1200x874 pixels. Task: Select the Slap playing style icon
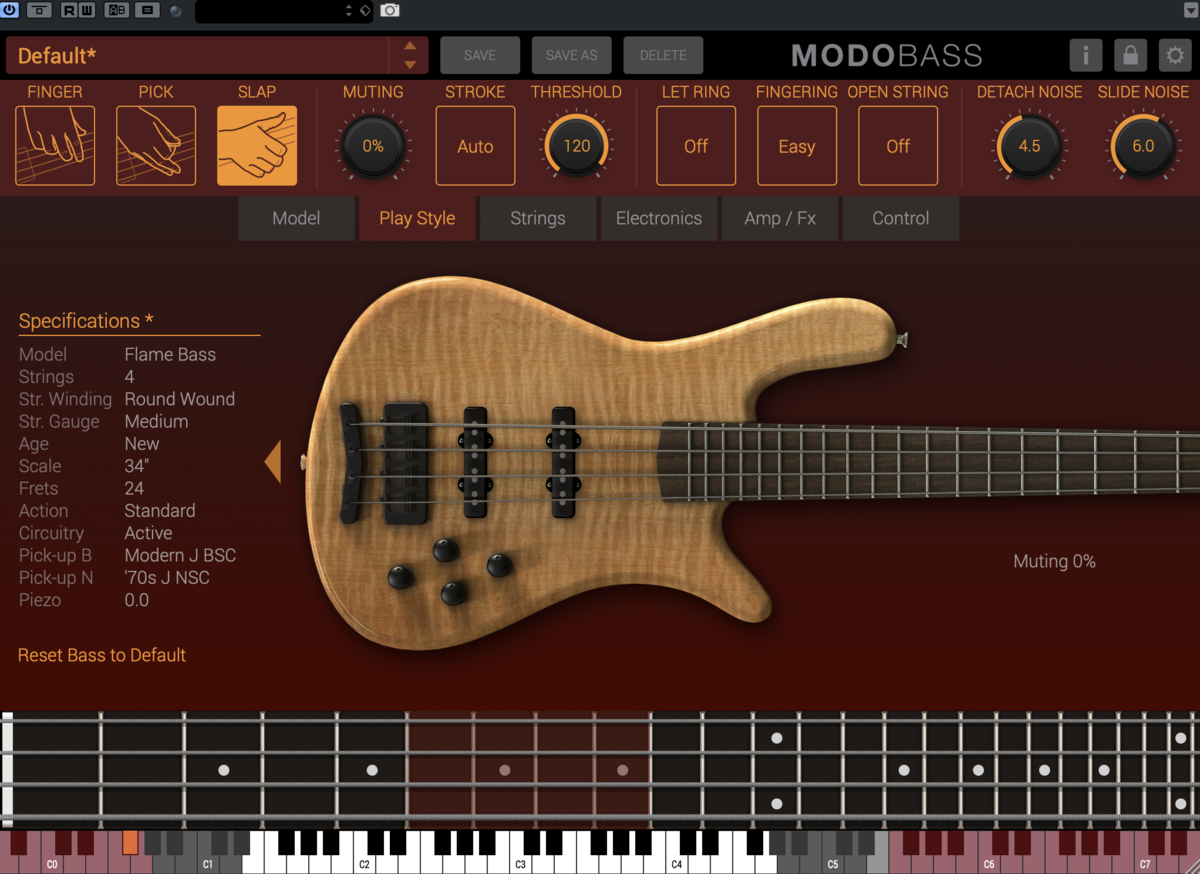[x=257, y=146]
